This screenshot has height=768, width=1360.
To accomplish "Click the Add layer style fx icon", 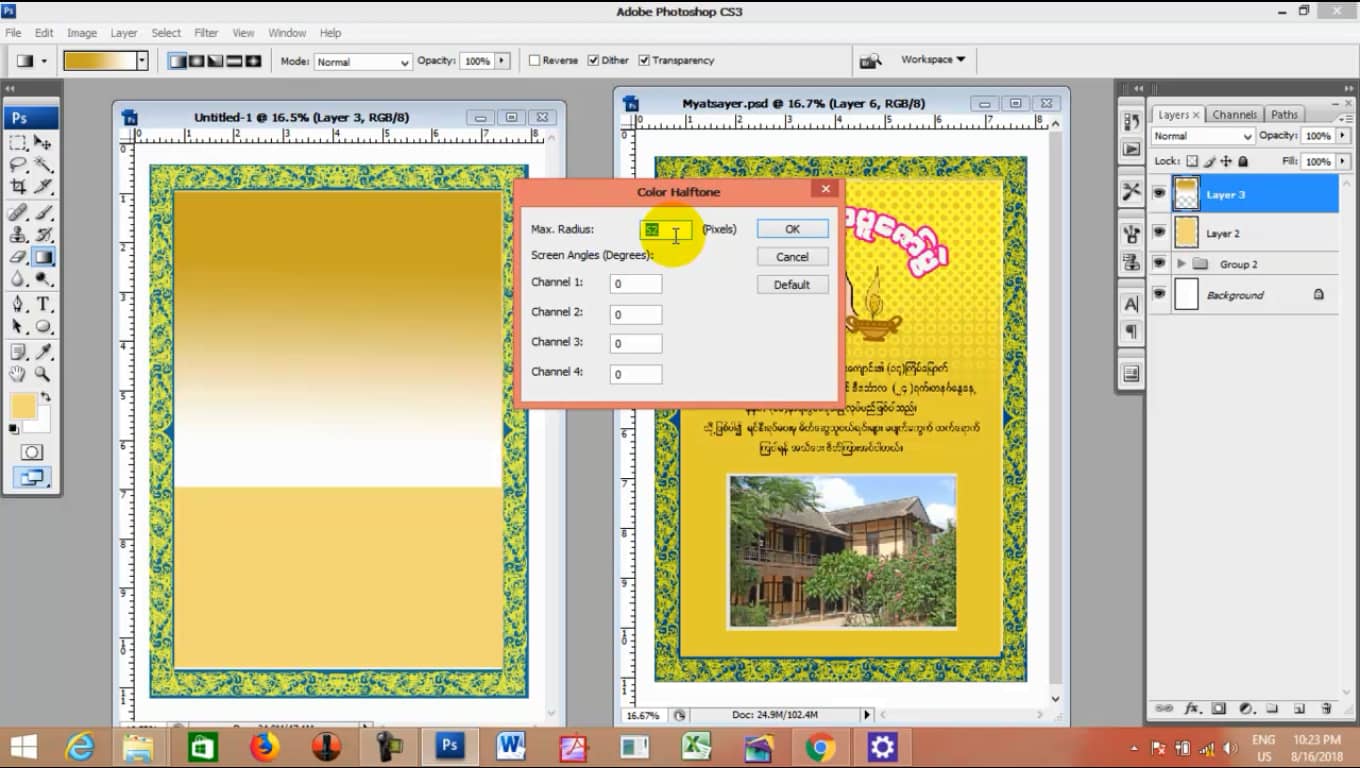I will pos(1192,708).
